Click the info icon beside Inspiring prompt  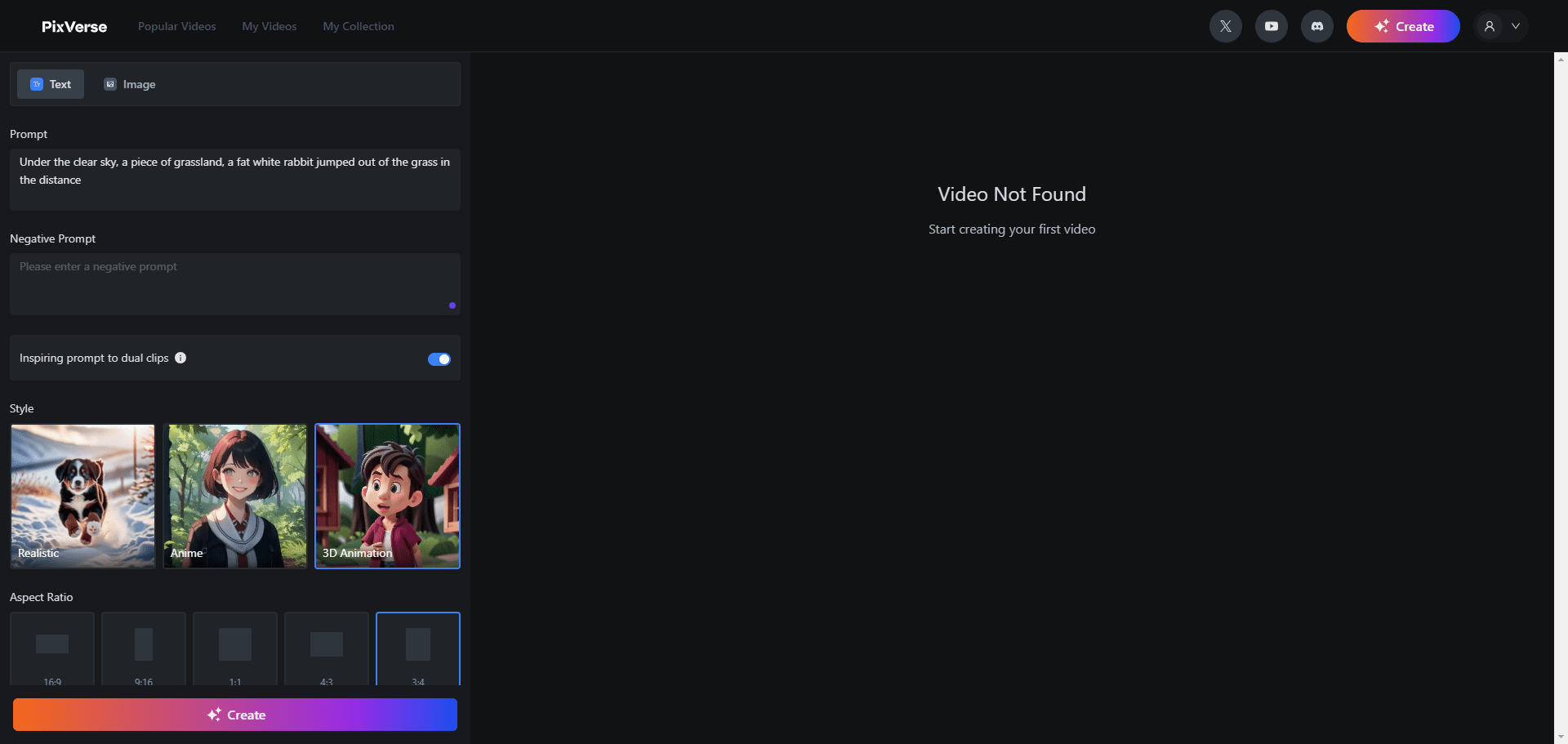(x=180, y=358)
